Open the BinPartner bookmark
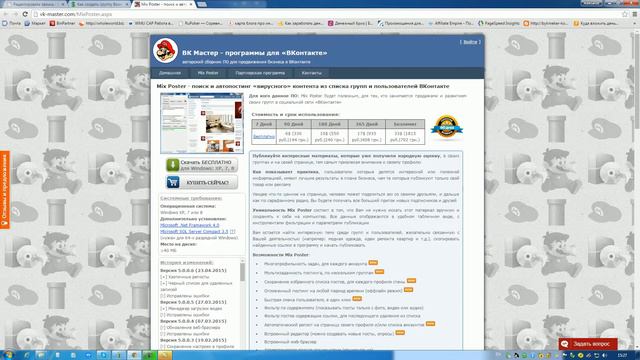The width and height of the screenshot is (640, 360). coord(62,23)
